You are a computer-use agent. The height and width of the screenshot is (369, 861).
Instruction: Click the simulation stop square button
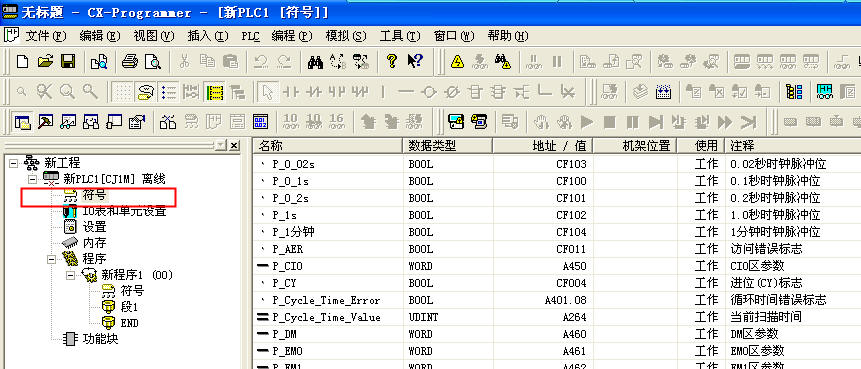click(x=609, y=122)
